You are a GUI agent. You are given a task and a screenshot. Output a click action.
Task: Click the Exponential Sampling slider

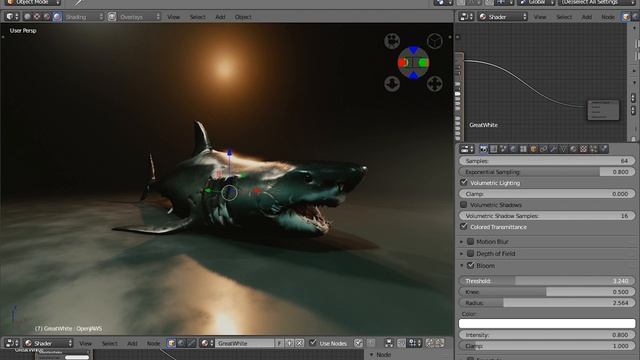point(547,172)
